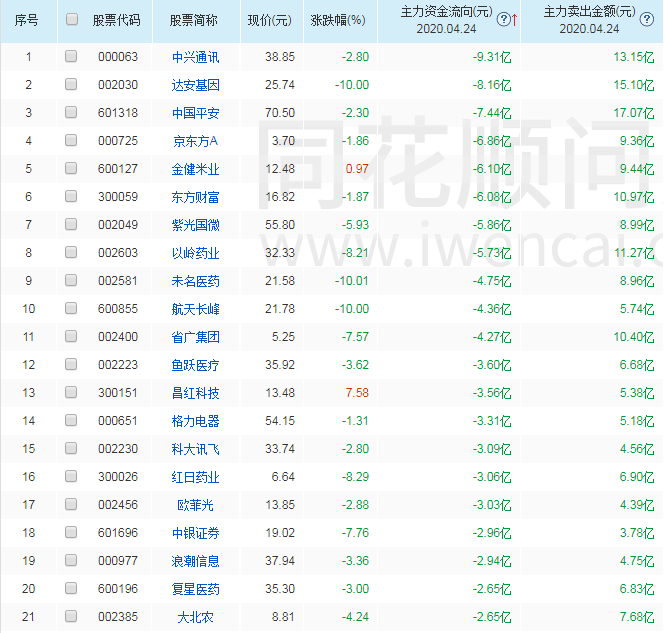This screenshot has width=664, height=633.
Task: Click price 70.50 in 中国平安 row
Action: pyautogui.click(x=280, y=113)
